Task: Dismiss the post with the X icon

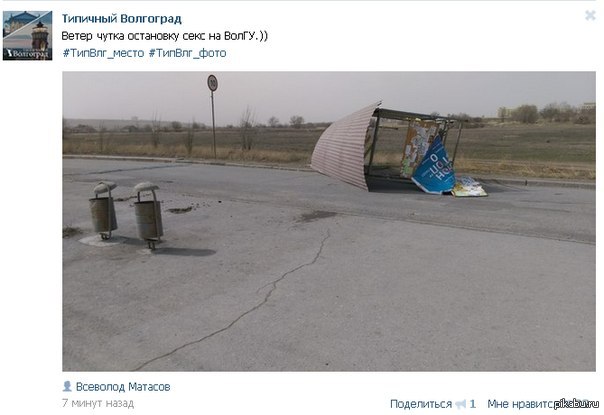Action: tap(590, 15)
